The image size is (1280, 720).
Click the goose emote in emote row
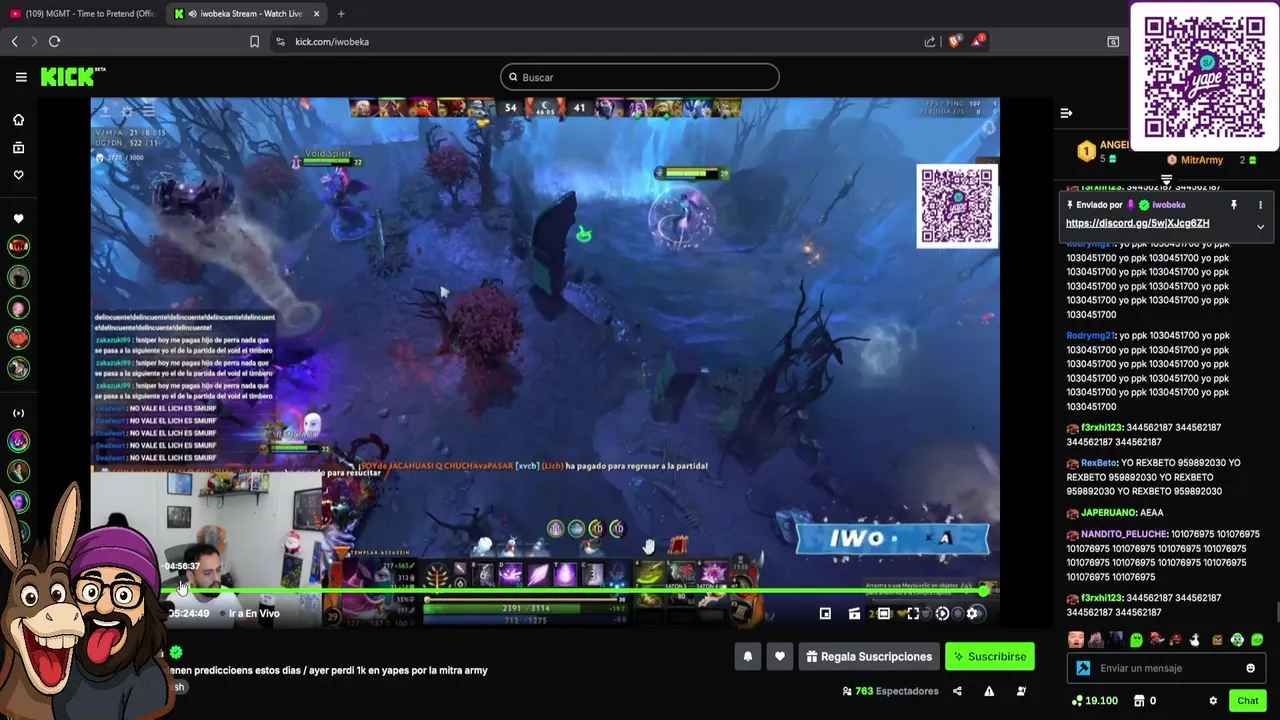[x=1196, y=640]
